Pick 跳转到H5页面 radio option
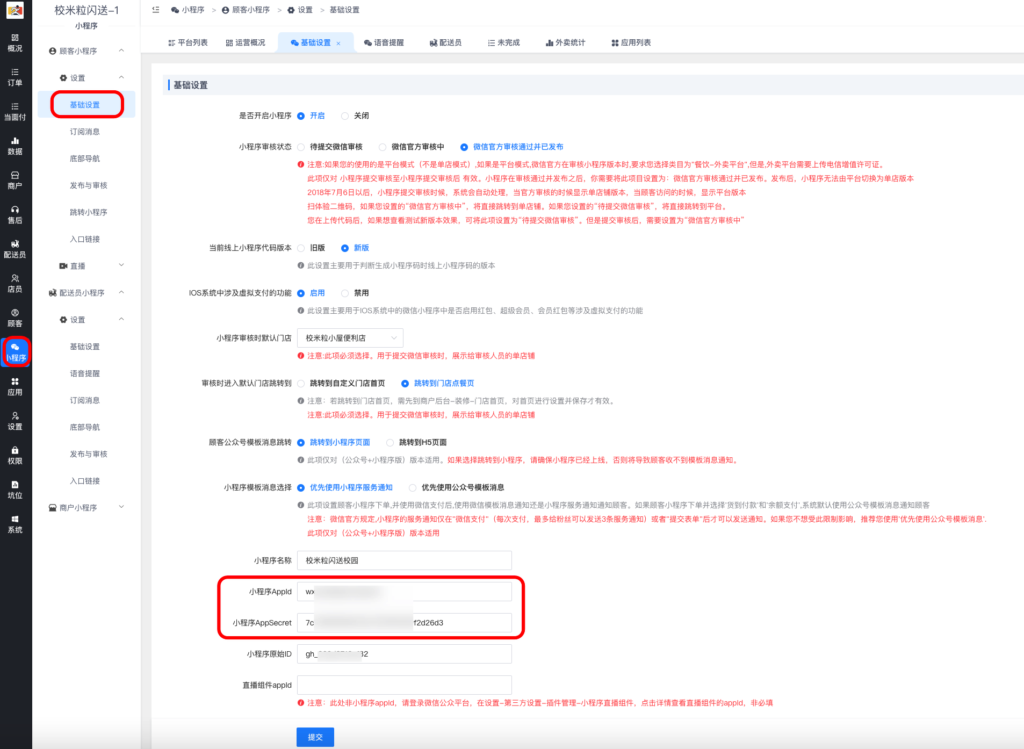Screen dimensions: 1024x749 pos(391,441)
